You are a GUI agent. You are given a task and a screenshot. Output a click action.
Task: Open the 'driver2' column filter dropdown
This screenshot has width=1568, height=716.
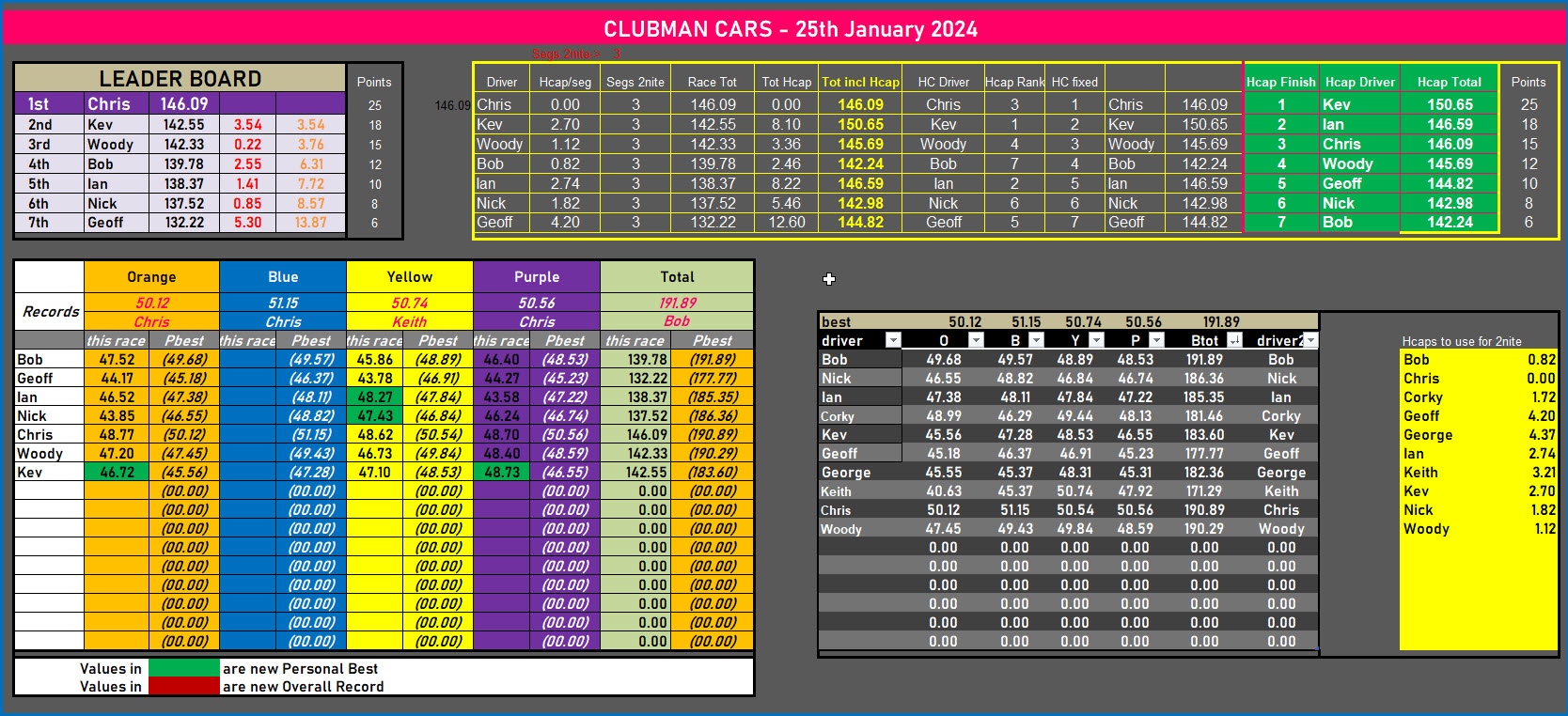click(x=1311, y=340)
